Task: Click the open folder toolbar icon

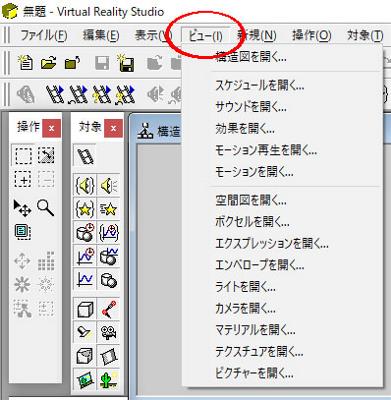Action: point(49,63)
